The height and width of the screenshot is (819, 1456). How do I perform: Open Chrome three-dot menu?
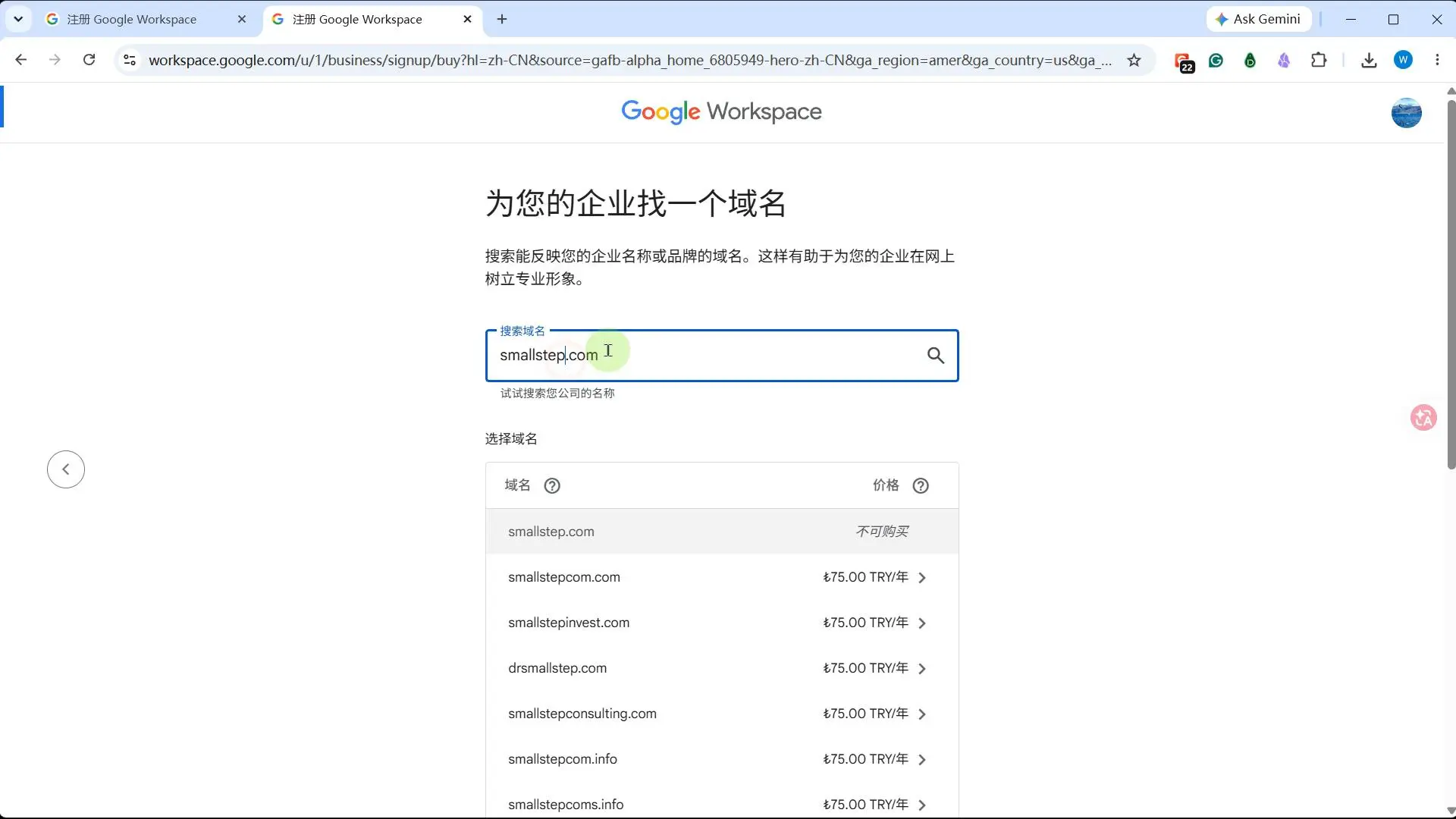1437,60
